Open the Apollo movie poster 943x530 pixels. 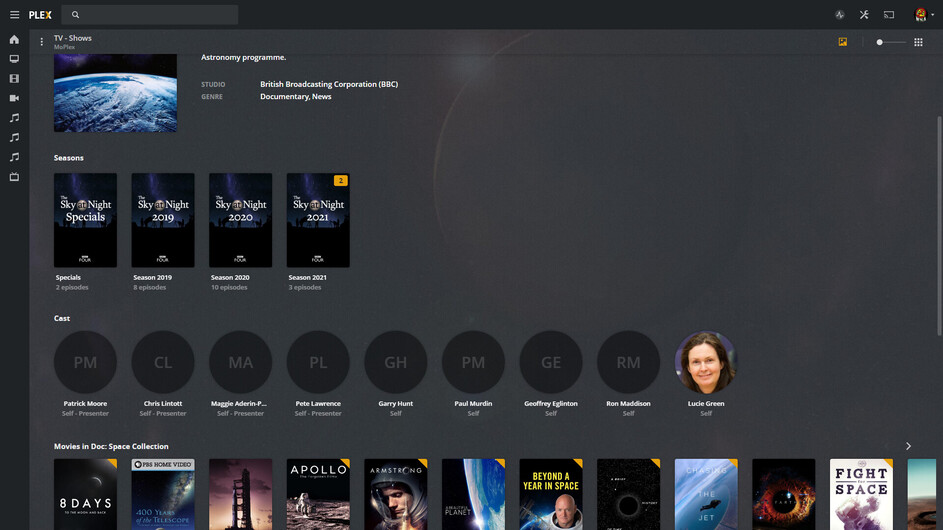click(318, 495)
